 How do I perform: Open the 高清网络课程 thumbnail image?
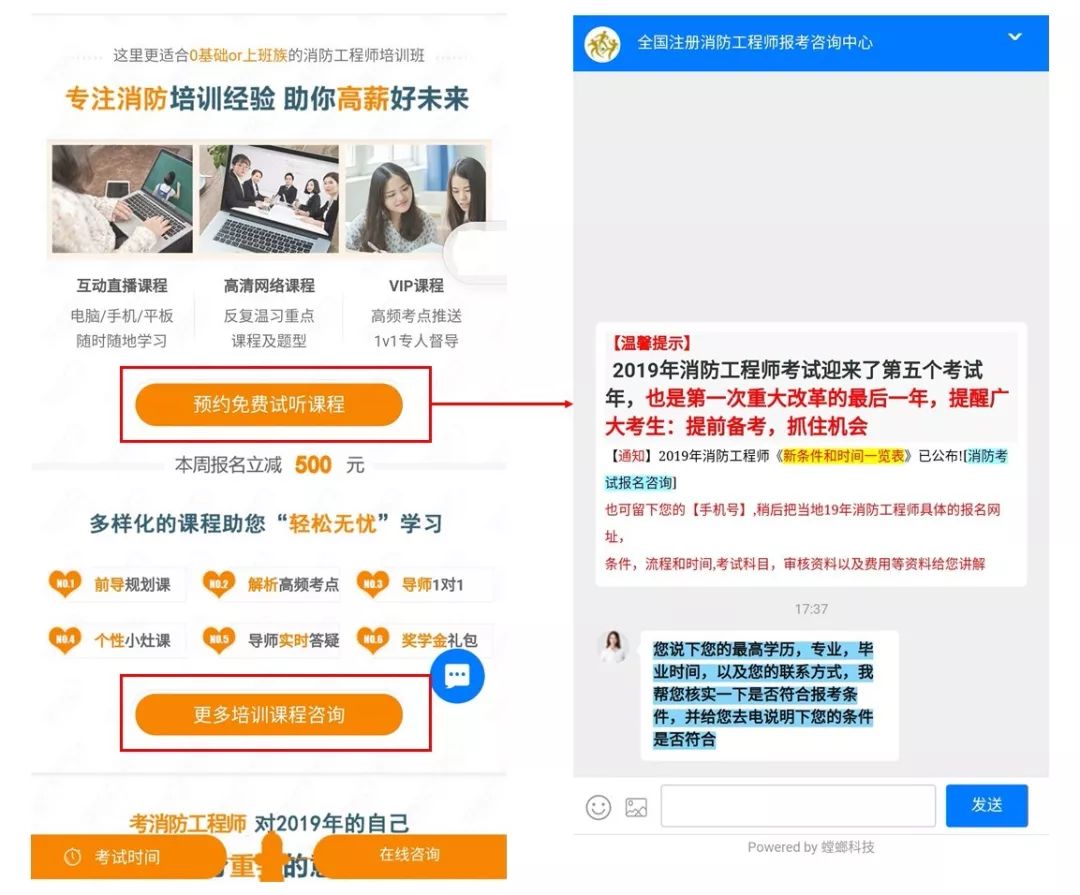[x=269, y=198]
